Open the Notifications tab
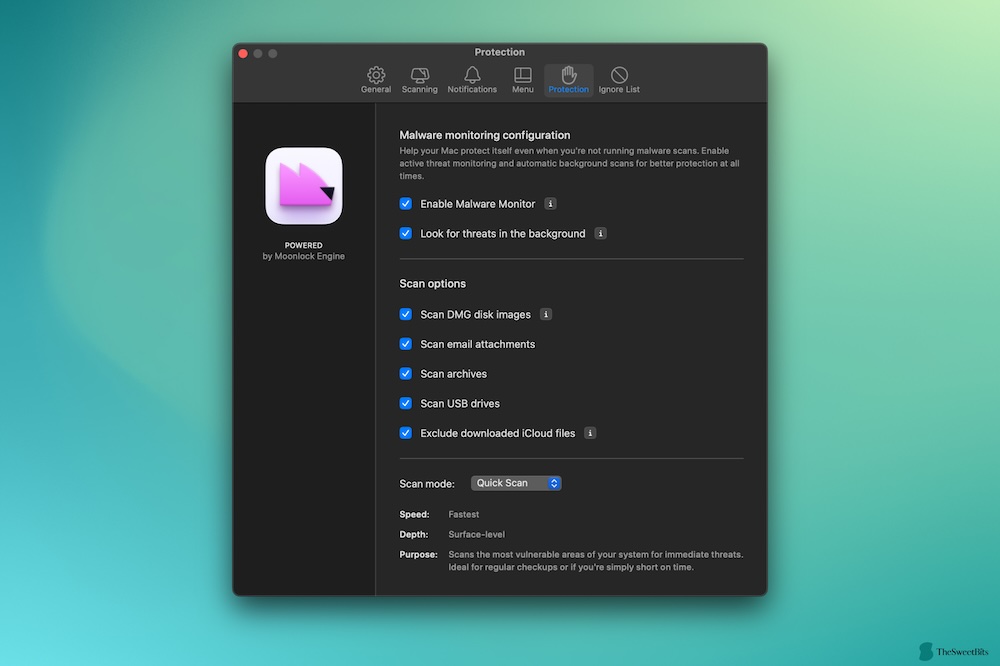The height and width of the screenshot is (666, 1000). [x=472, y=80]
